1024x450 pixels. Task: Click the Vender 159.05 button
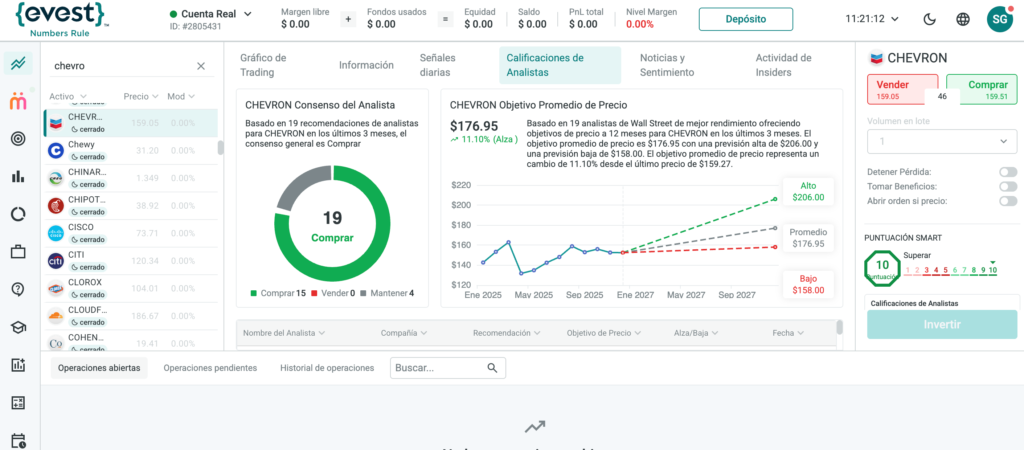pos(902,90)
